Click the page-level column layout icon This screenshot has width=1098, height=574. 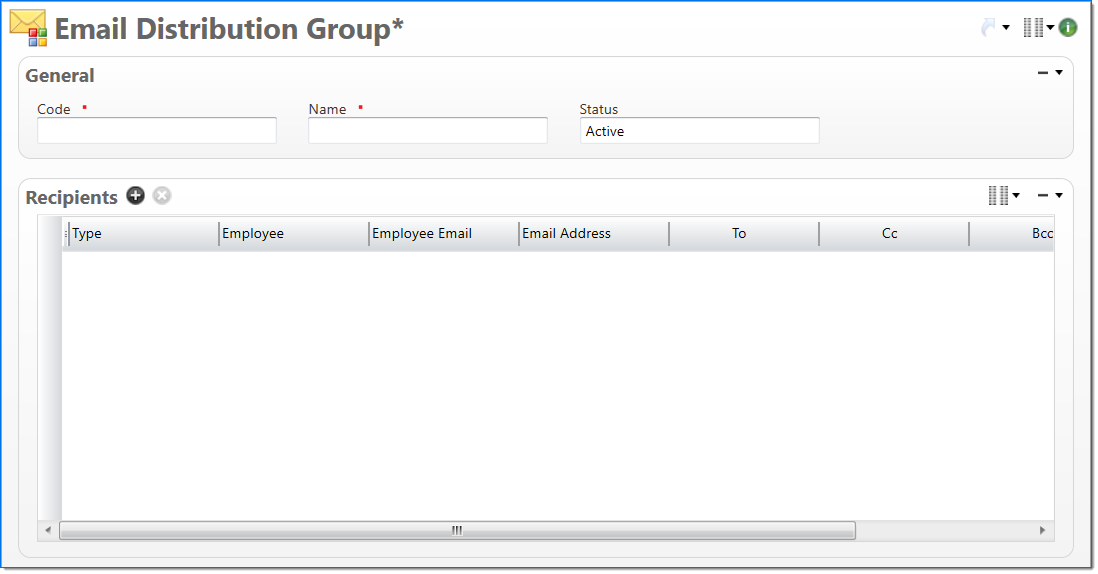(x=1033, y=28)
